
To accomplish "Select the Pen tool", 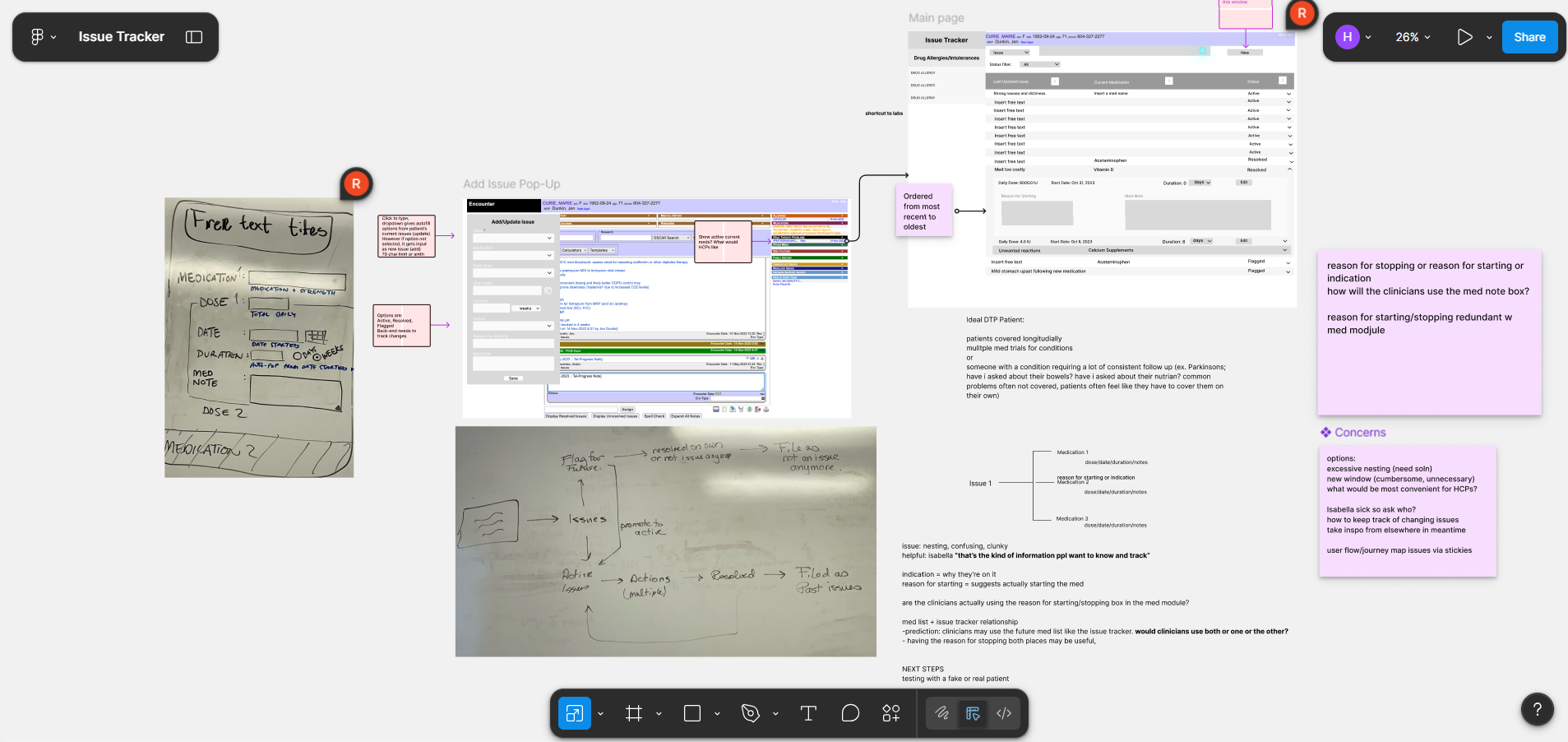I will (750, 713).
